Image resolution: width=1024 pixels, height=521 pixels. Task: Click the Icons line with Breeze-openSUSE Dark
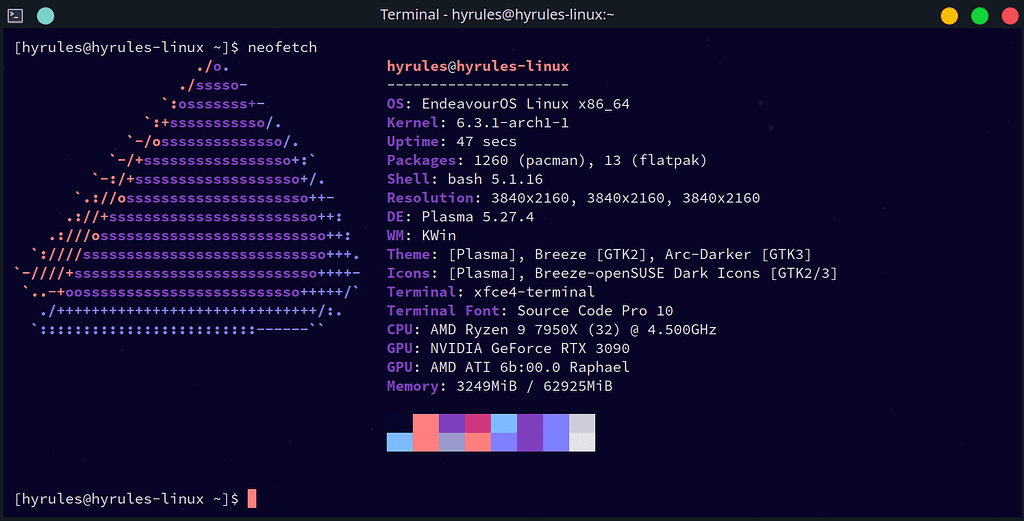(x=612, y=273)
